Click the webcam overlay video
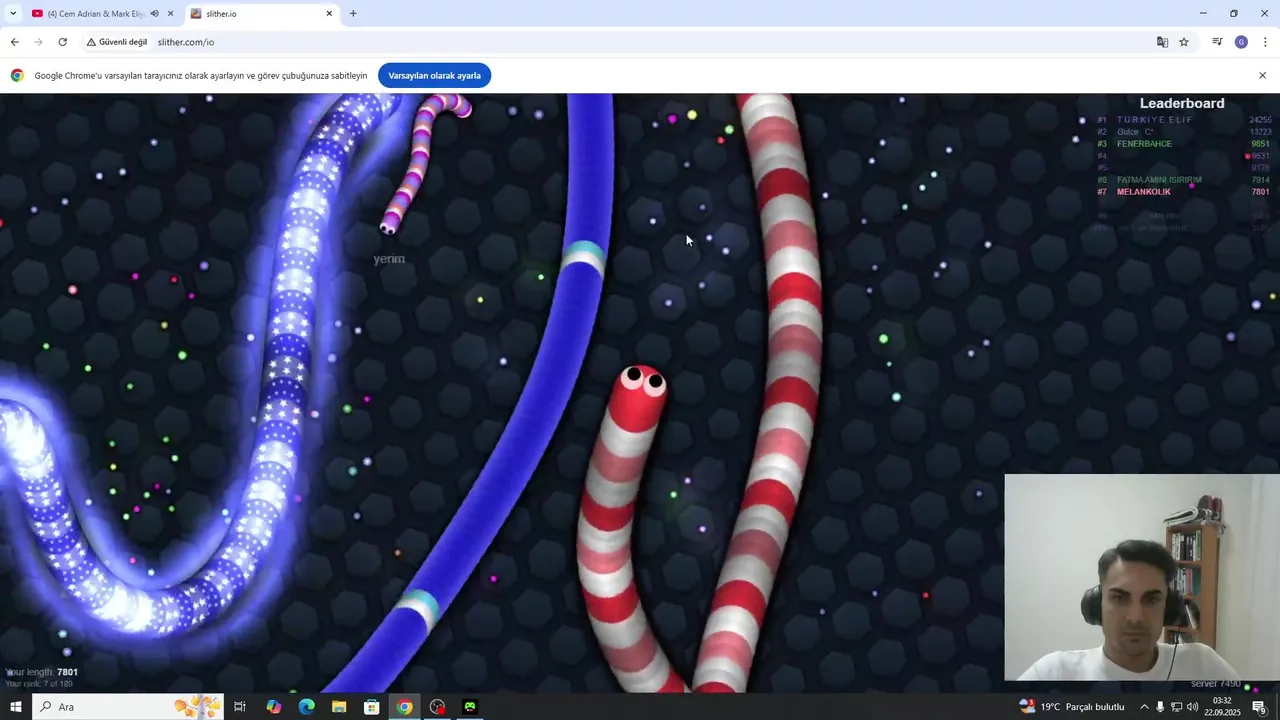This screenshot has width=1280, height=720. click(1142, 577)
